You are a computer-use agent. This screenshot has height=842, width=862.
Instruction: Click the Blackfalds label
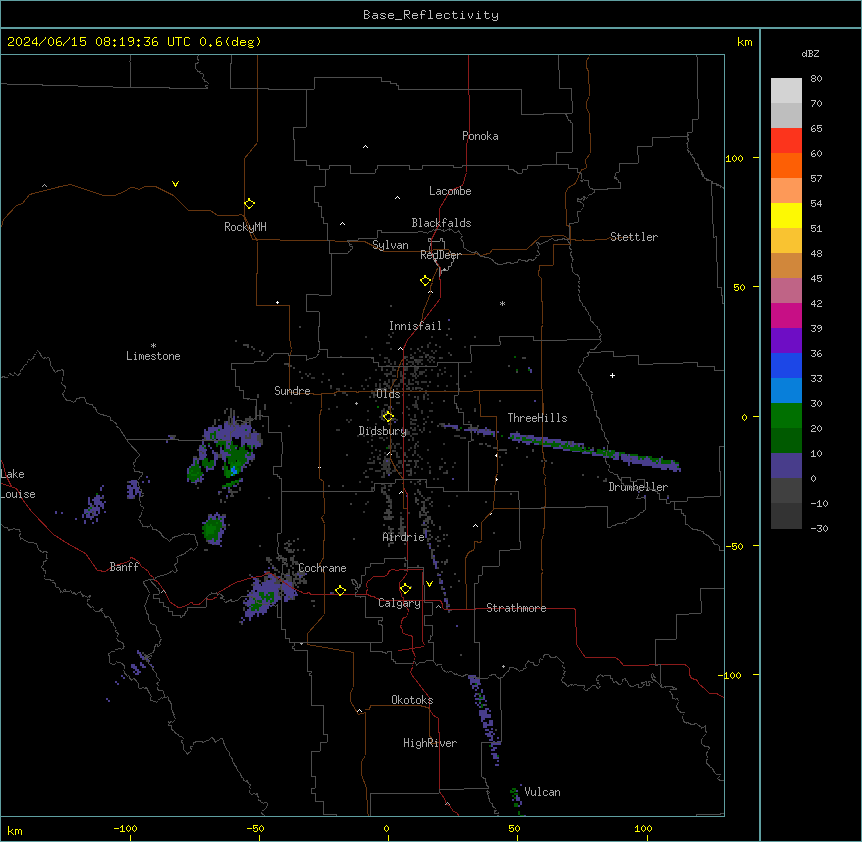pos(441,223)
